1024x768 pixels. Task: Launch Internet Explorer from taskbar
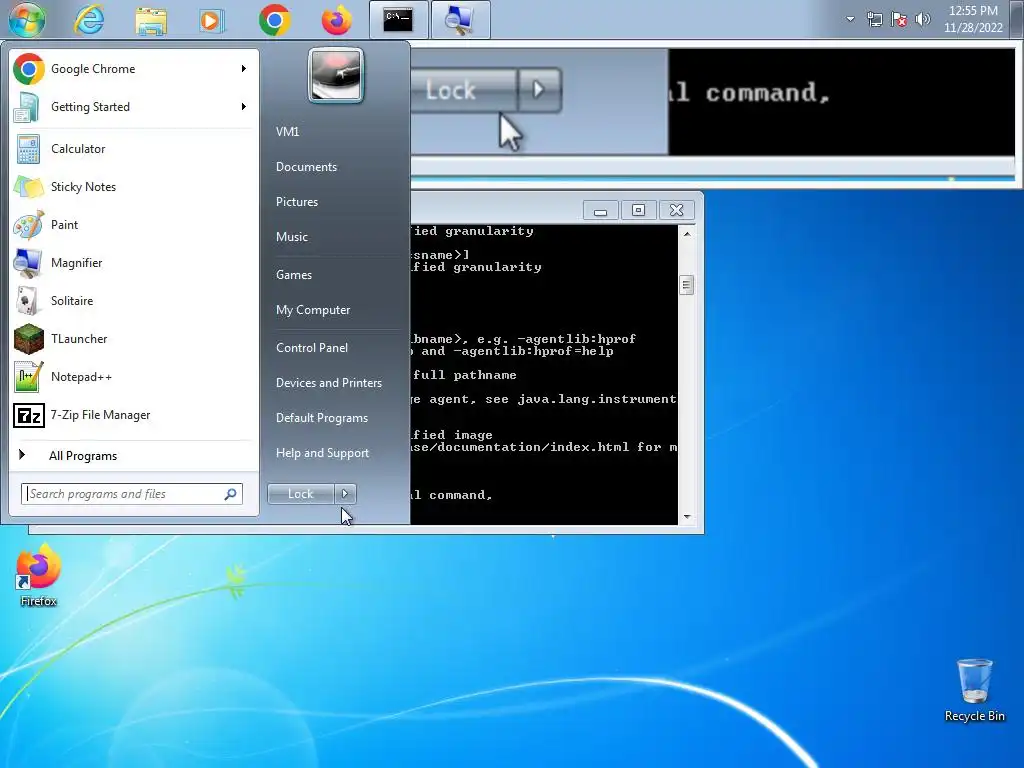point(89,20)
